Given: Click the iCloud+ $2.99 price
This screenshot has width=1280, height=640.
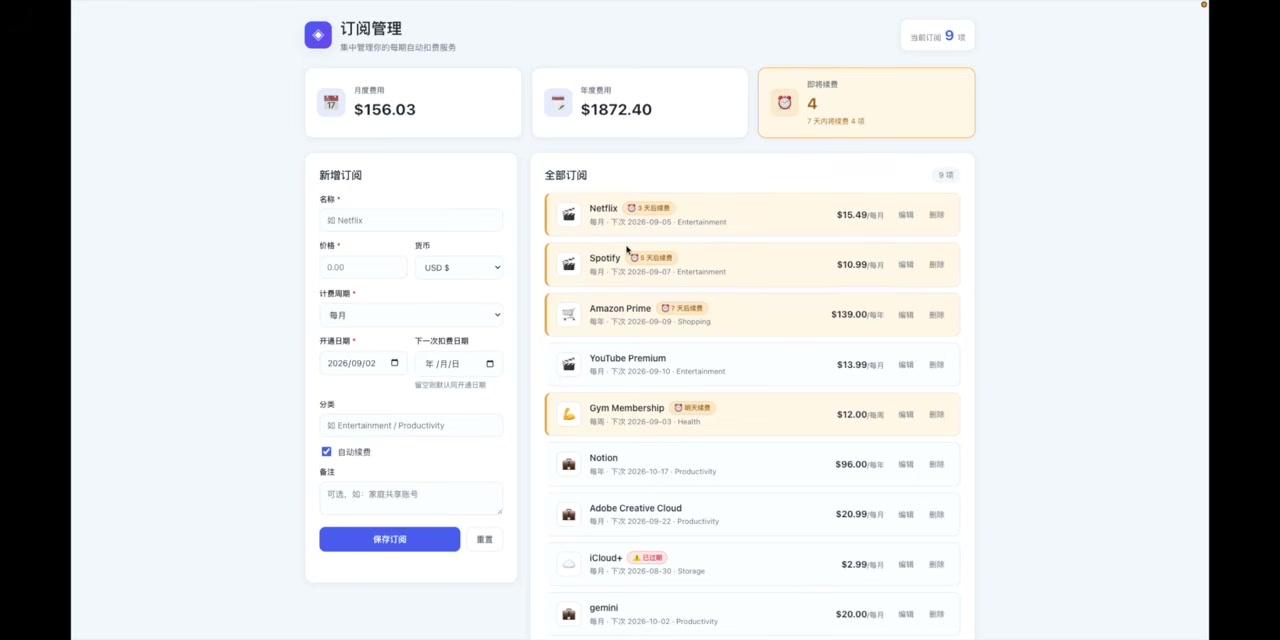Looking at the screenshot, I should pyautogui.click(x=854, y=564).
